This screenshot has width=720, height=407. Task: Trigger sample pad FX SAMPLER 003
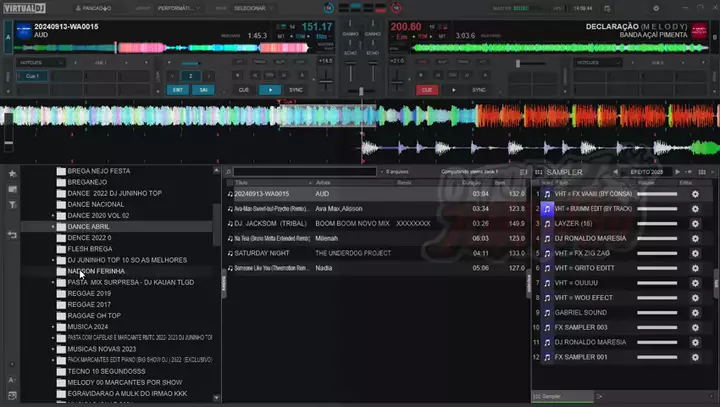(547, 328)
